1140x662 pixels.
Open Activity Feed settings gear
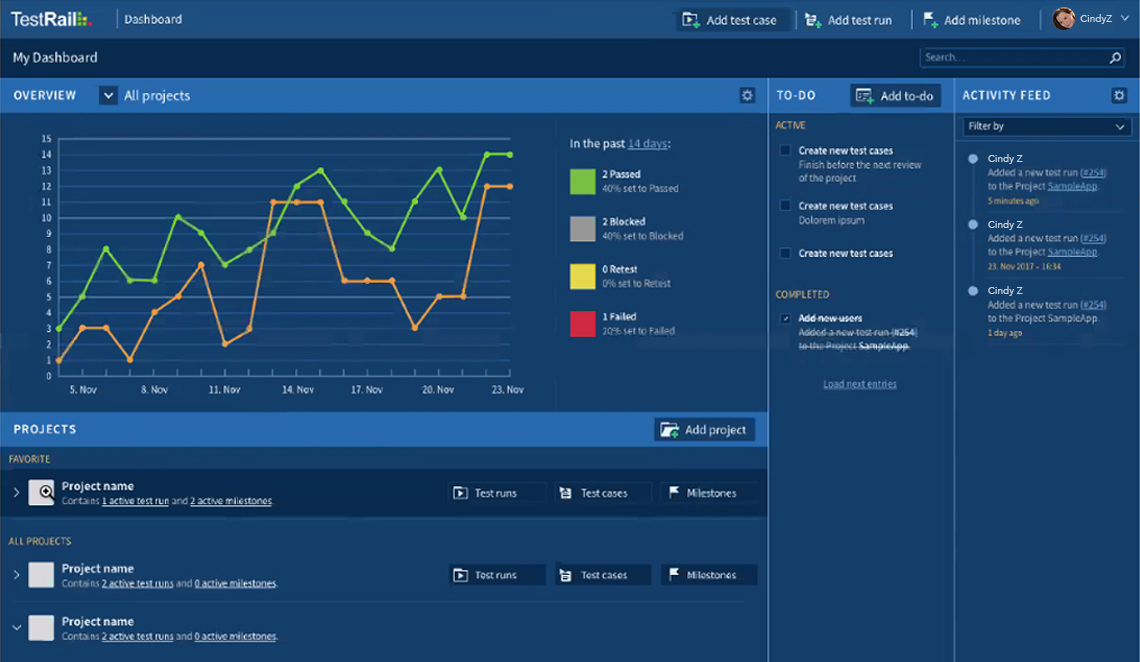click(x=1119, y=96)
